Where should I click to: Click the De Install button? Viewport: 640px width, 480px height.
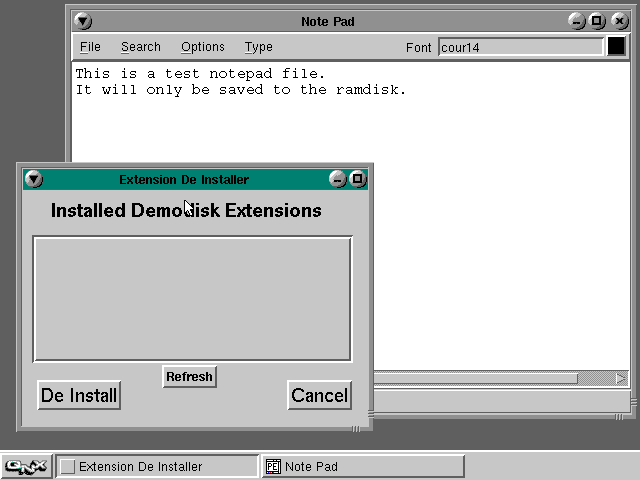(79, 395)
